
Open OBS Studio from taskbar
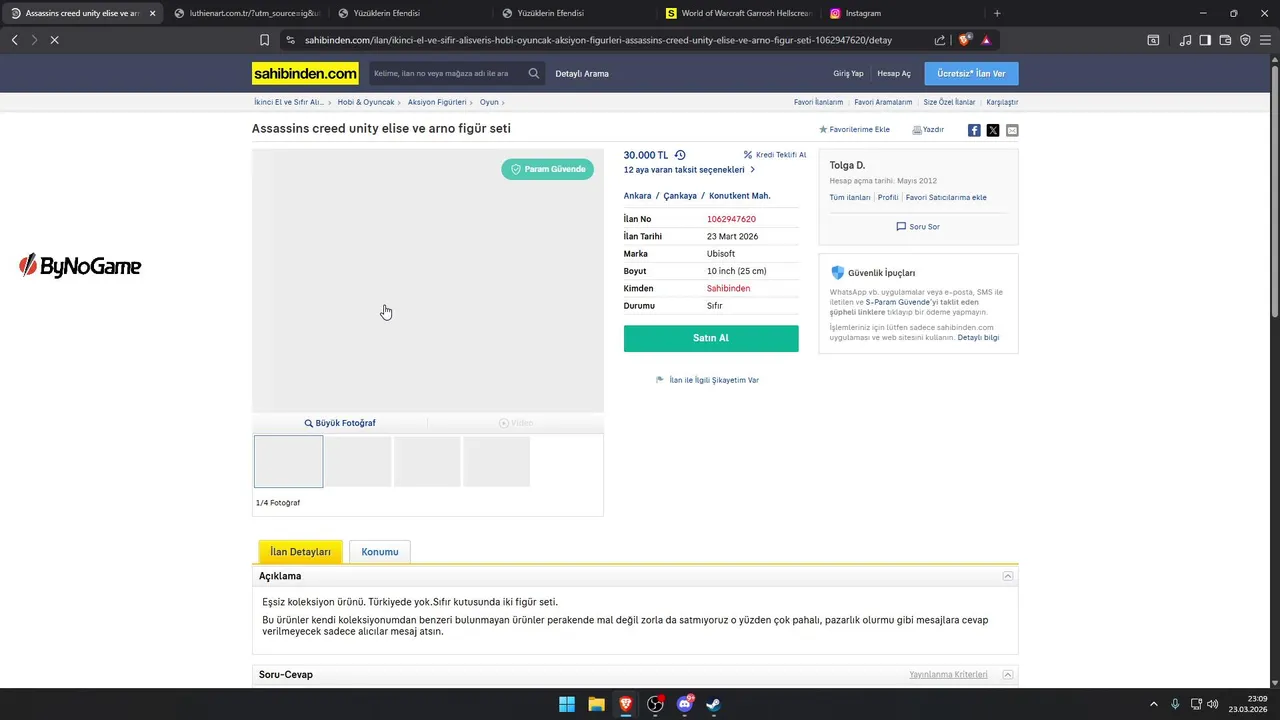pyautogui.click(x=655, y=704)
